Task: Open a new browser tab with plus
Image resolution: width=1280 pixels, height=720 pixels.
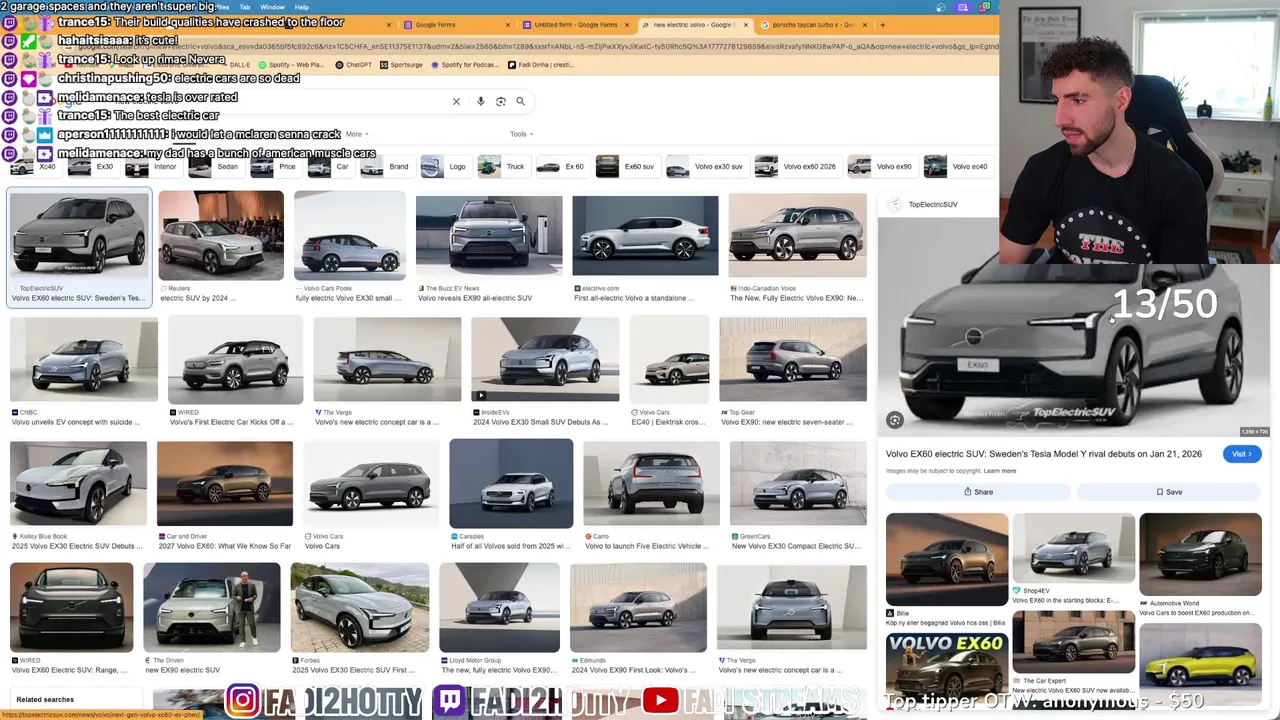Action: pos(882,24)
